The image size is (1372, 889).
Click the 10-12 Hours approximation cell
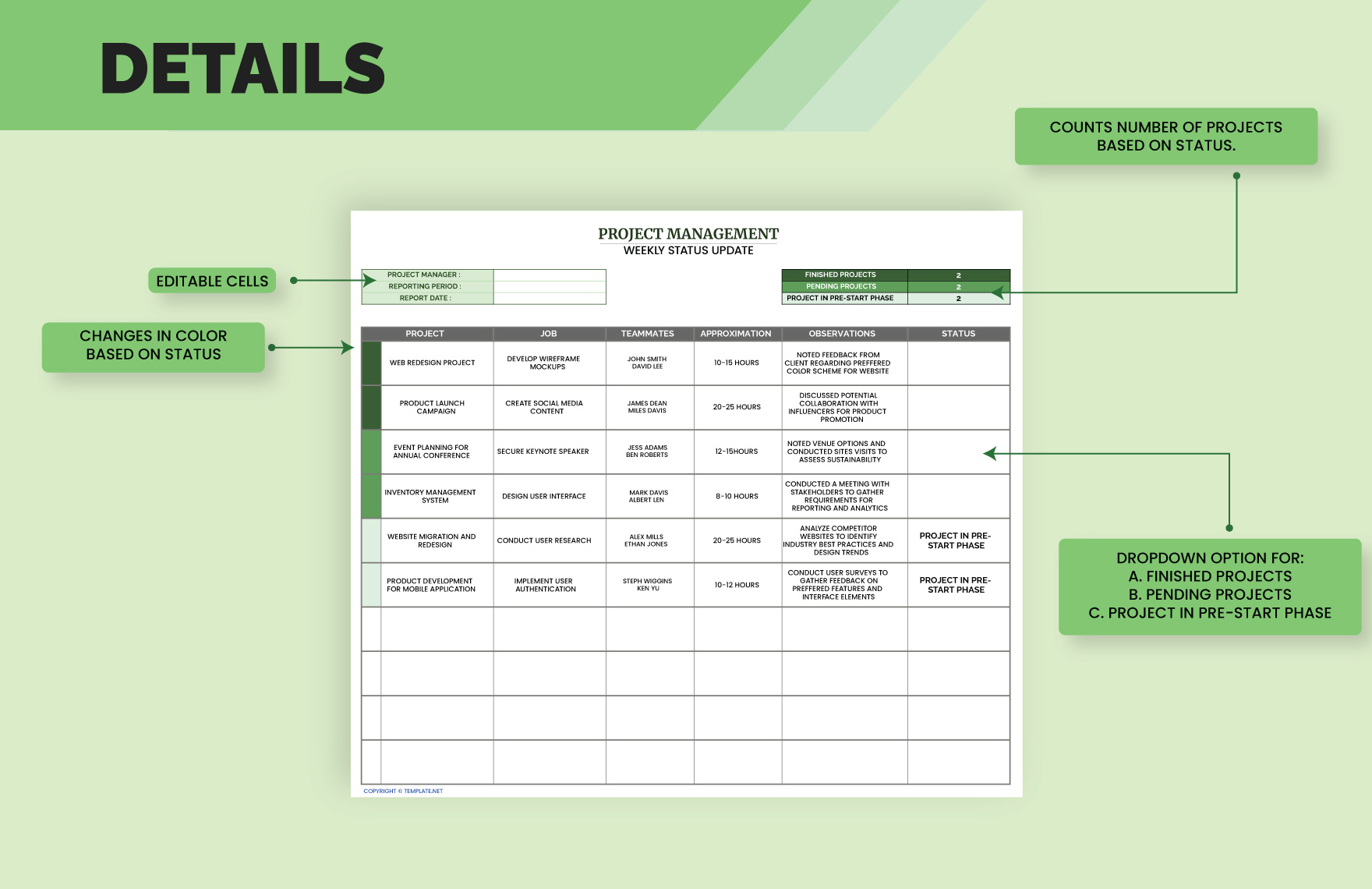click(x=738, y=586)
